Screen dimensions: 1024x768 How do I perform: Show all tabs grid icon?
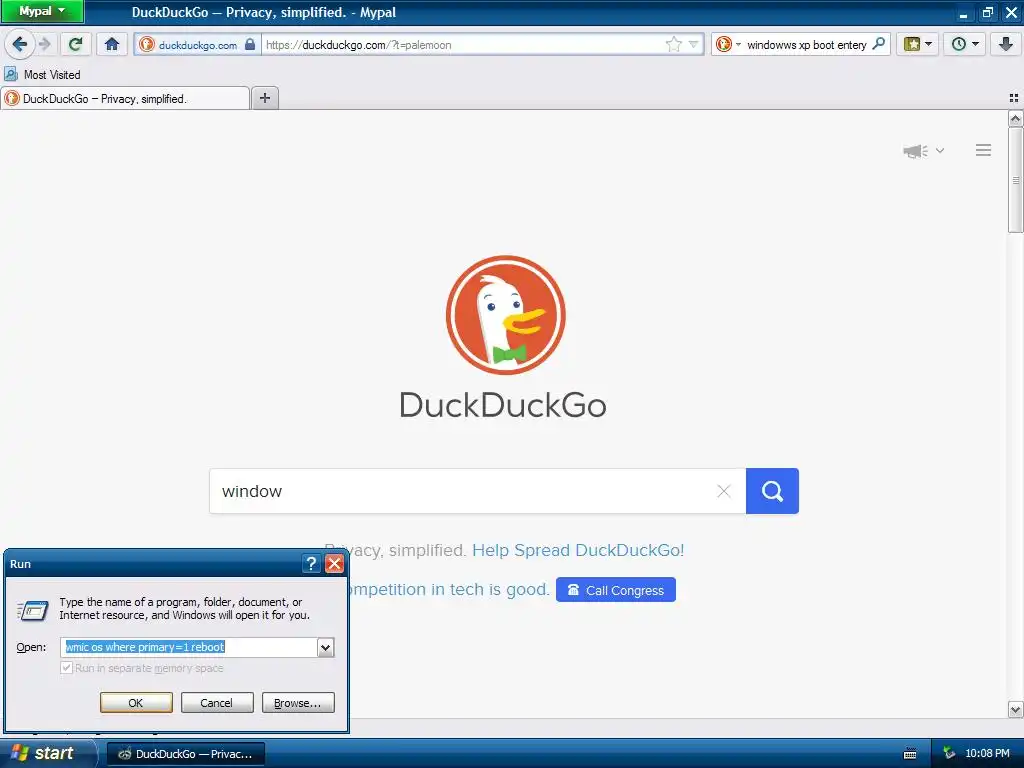(x=1014, y=98)
